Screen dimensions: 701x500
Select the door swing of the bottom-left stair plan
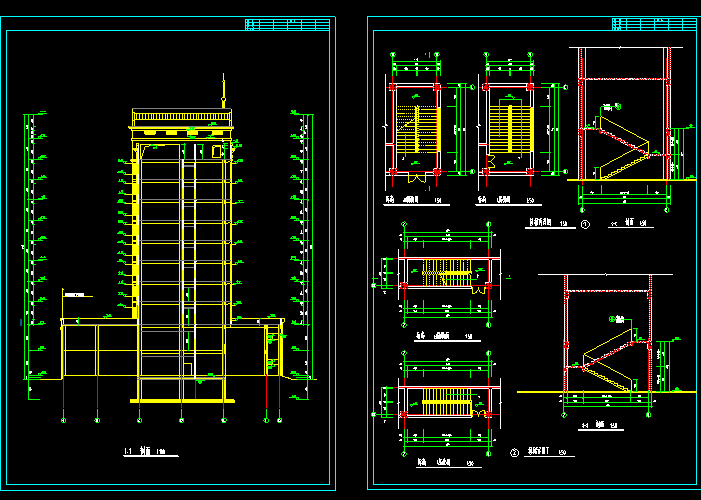[479, 413]
